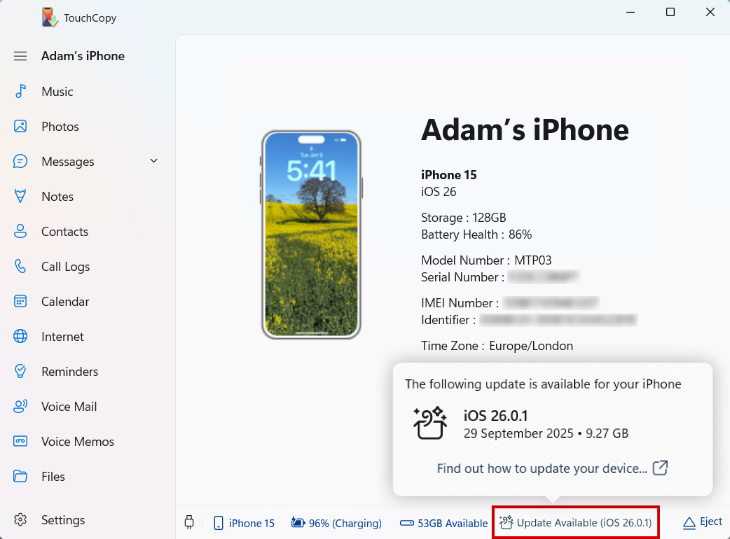The image size is (730, 539).
Task: Click the Call Logs phone icon
Action: pos(20,266)
